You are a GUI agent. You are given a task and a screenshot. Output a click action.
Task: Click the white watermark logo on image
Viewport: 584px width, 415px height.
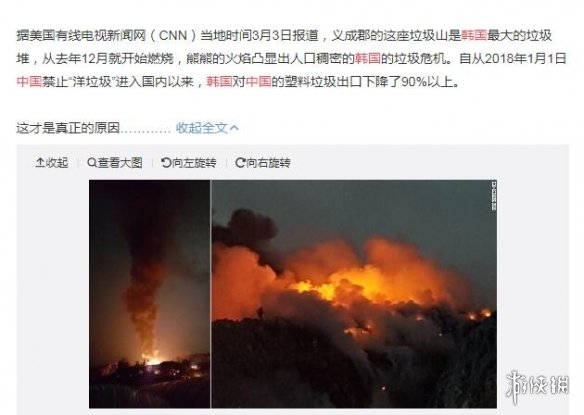537,386
